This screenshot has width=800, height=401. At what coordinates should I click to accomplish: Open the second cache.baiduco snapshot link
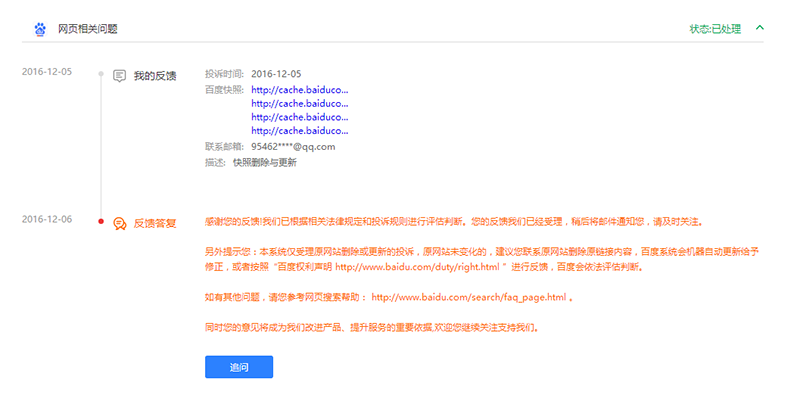(299, 104)
